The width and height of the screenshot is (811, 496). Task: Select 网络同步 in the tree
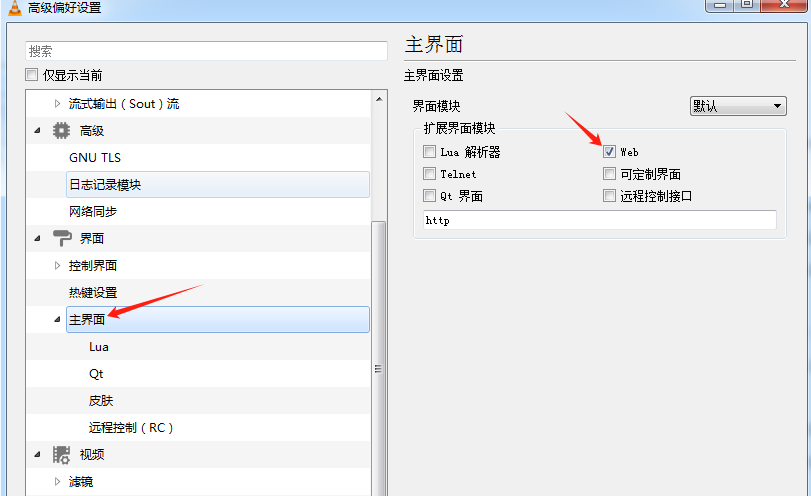93,212
